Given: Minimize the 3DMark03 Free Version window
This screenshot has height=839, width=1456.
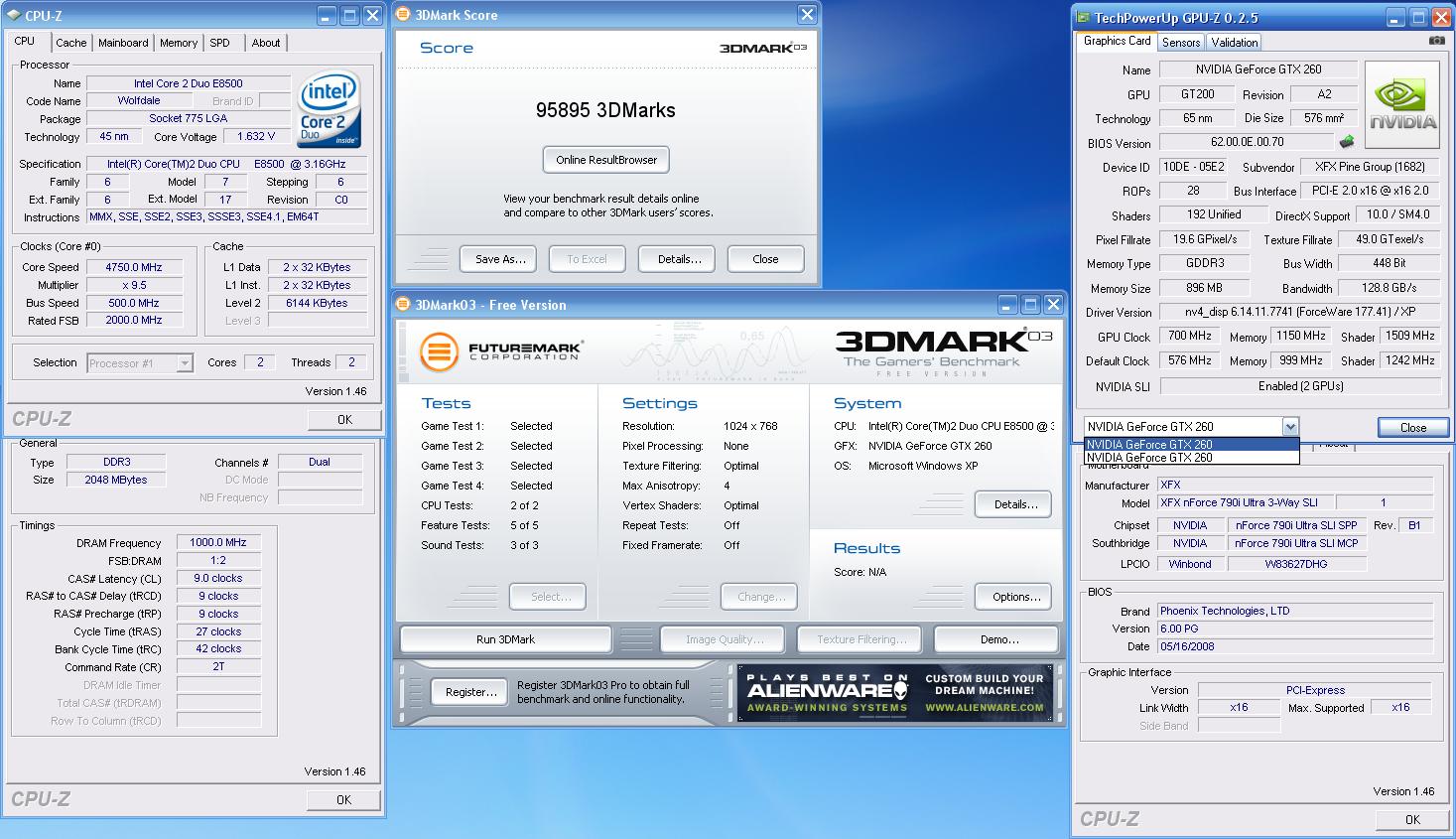Looking at the screenshot, I should [1008, 305].
